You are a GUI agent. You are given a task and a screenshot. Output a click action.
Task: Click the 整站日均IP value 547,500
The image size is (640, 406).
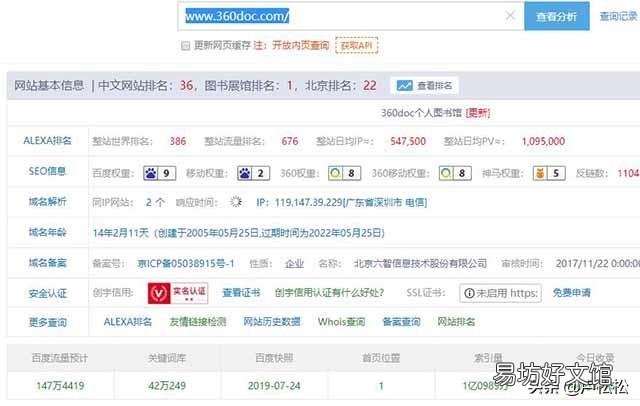point(408,142)
